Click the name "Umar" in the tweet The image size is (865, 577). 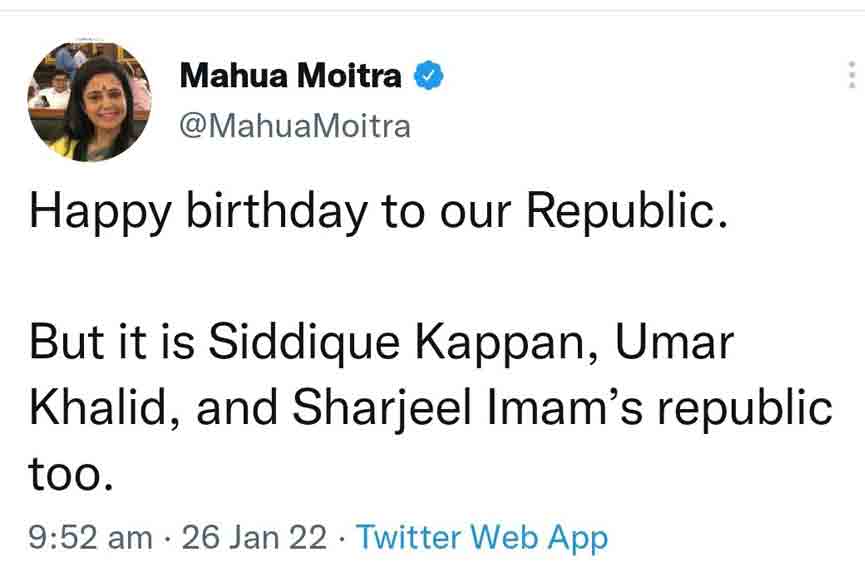674,342
